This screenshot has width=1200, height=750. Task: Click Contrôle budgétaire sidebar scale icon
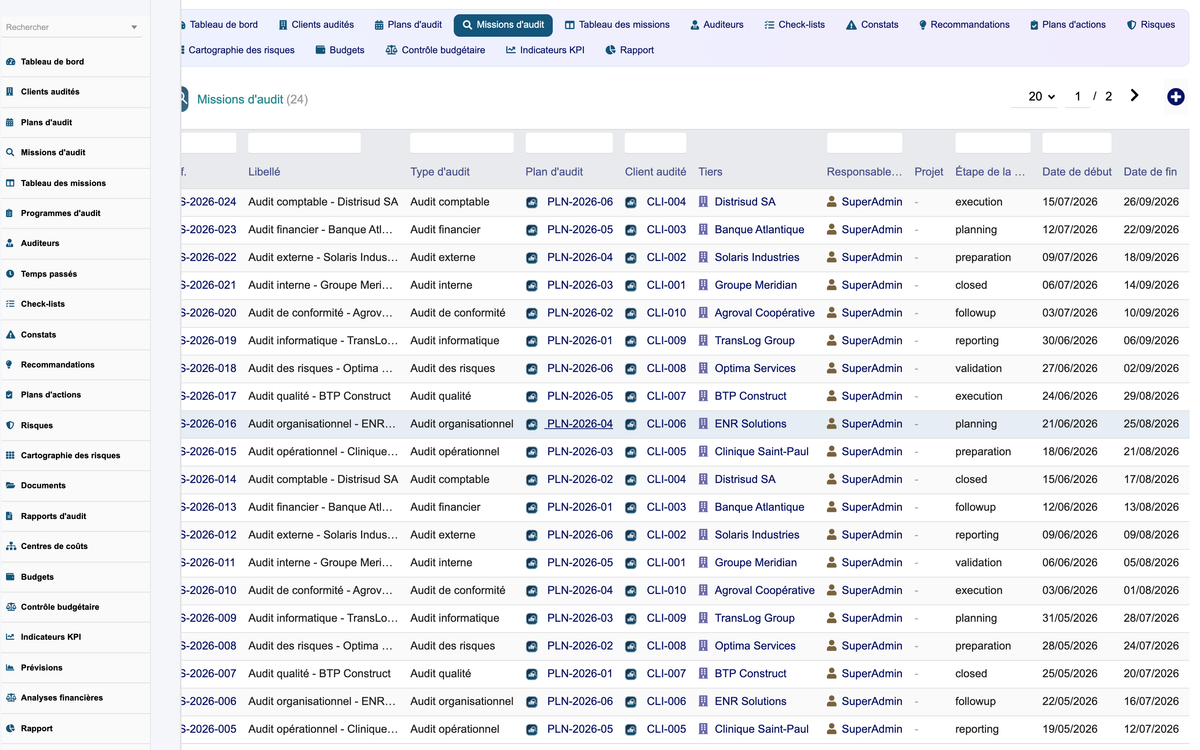click(10, 607)
